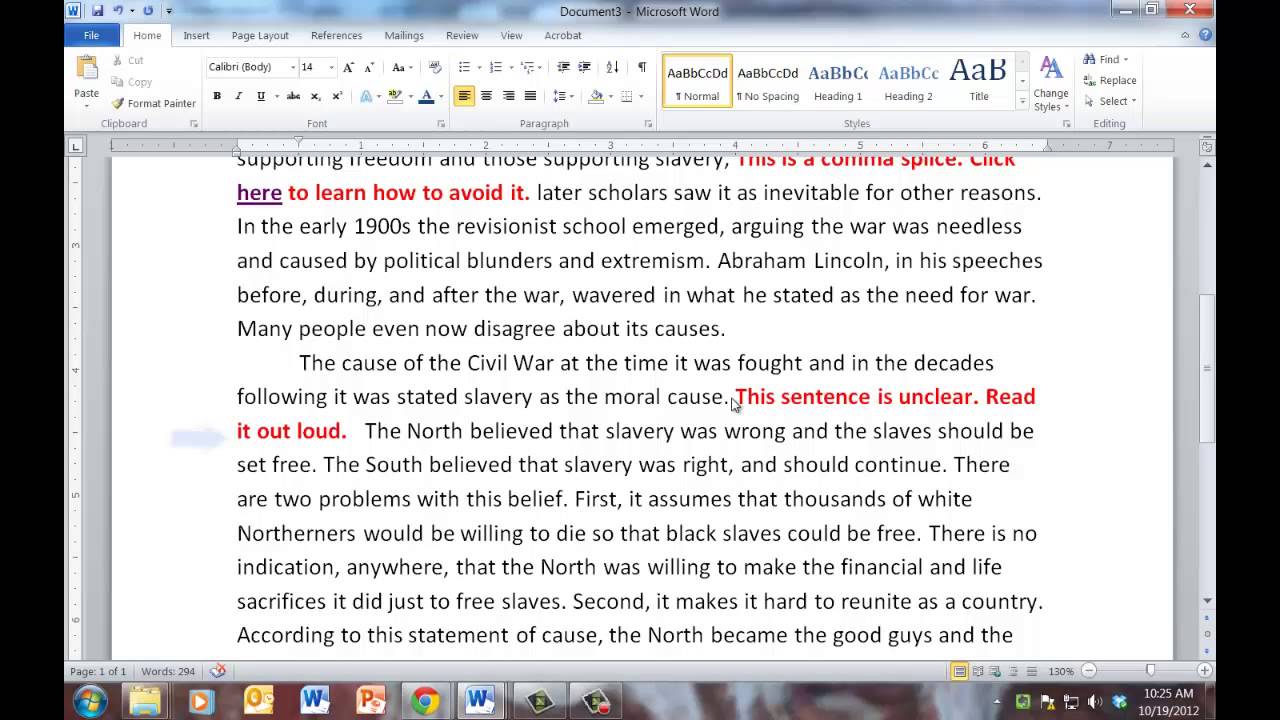1280x720 pixels.
Task: Switch to the Insert tab
Action: [196, 35]
